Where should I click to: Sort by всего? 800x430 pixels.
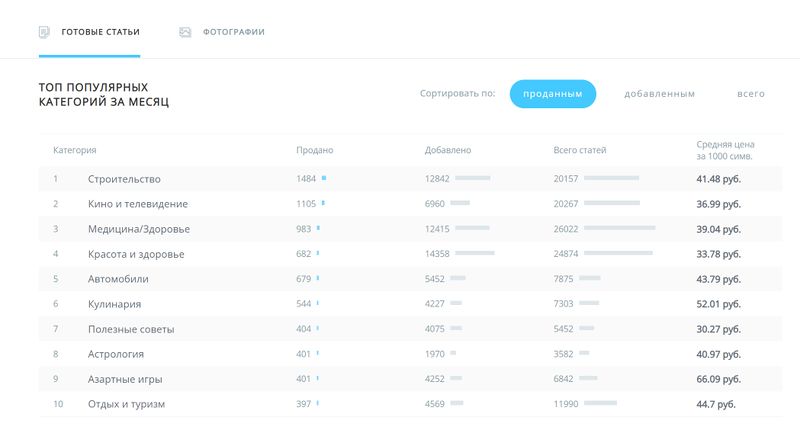click(x=751, y=94)
